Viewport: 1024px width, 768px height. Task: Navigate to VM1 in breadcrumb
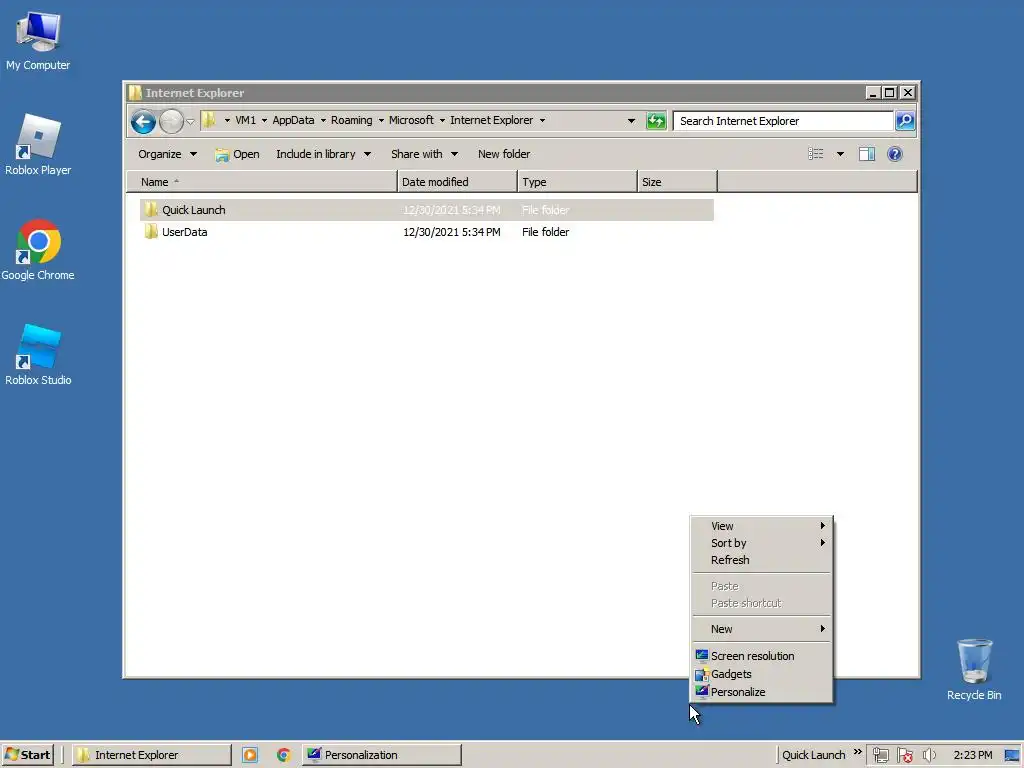point(246,120)
